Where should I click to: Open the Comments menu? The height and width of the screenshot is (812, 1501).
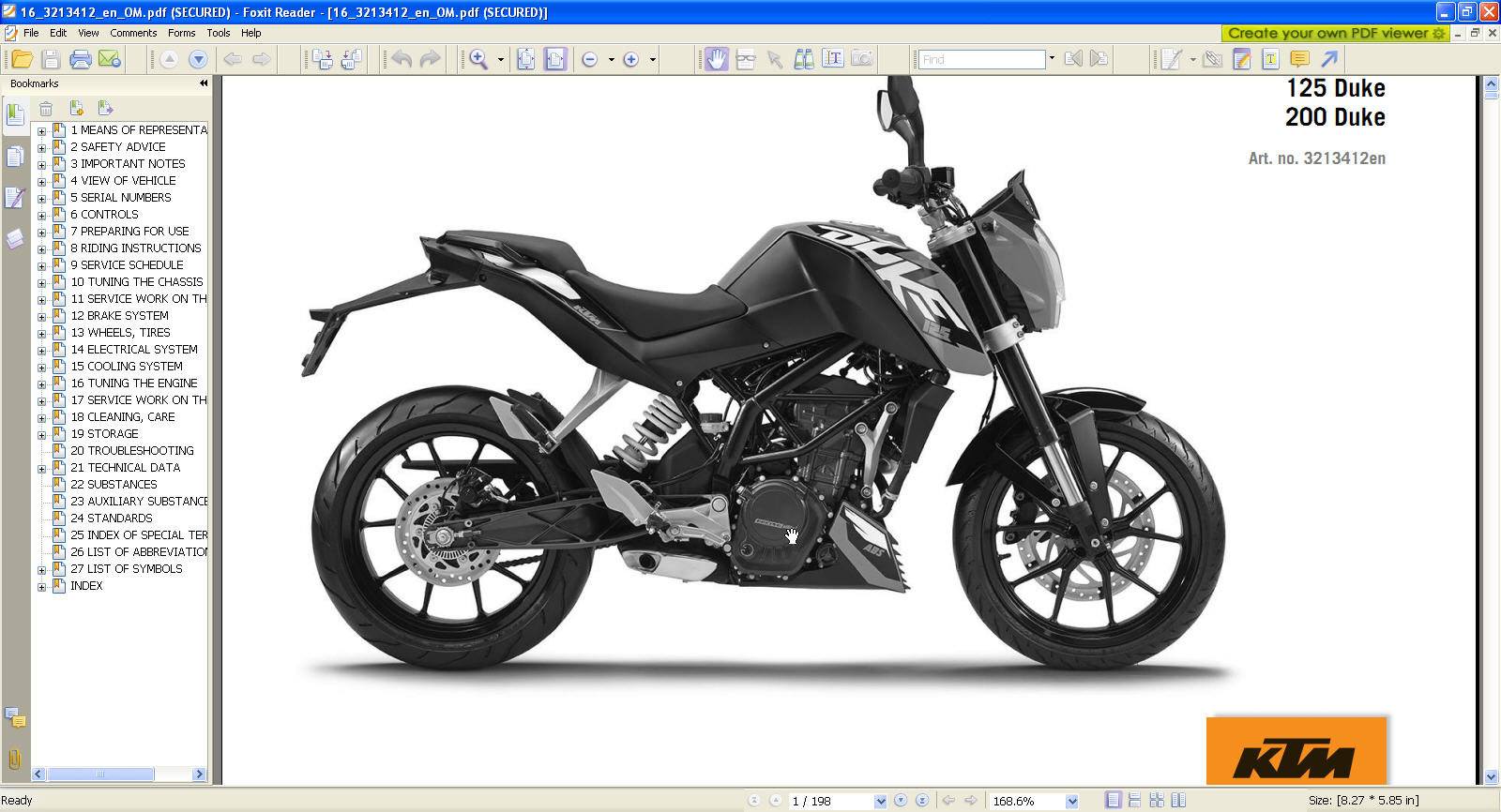[133, 33]
